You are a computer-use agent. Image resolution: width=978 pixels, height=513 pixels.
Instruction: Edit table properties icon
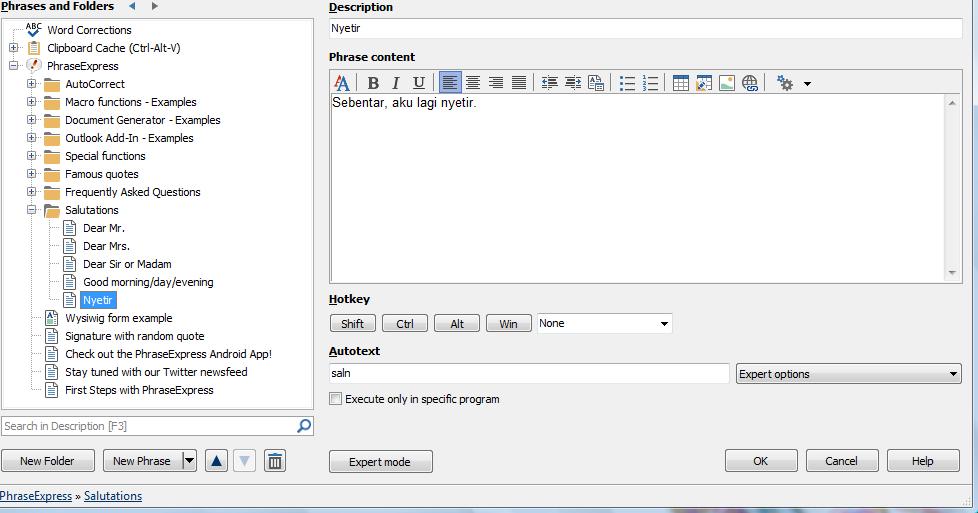click(704, 83)
